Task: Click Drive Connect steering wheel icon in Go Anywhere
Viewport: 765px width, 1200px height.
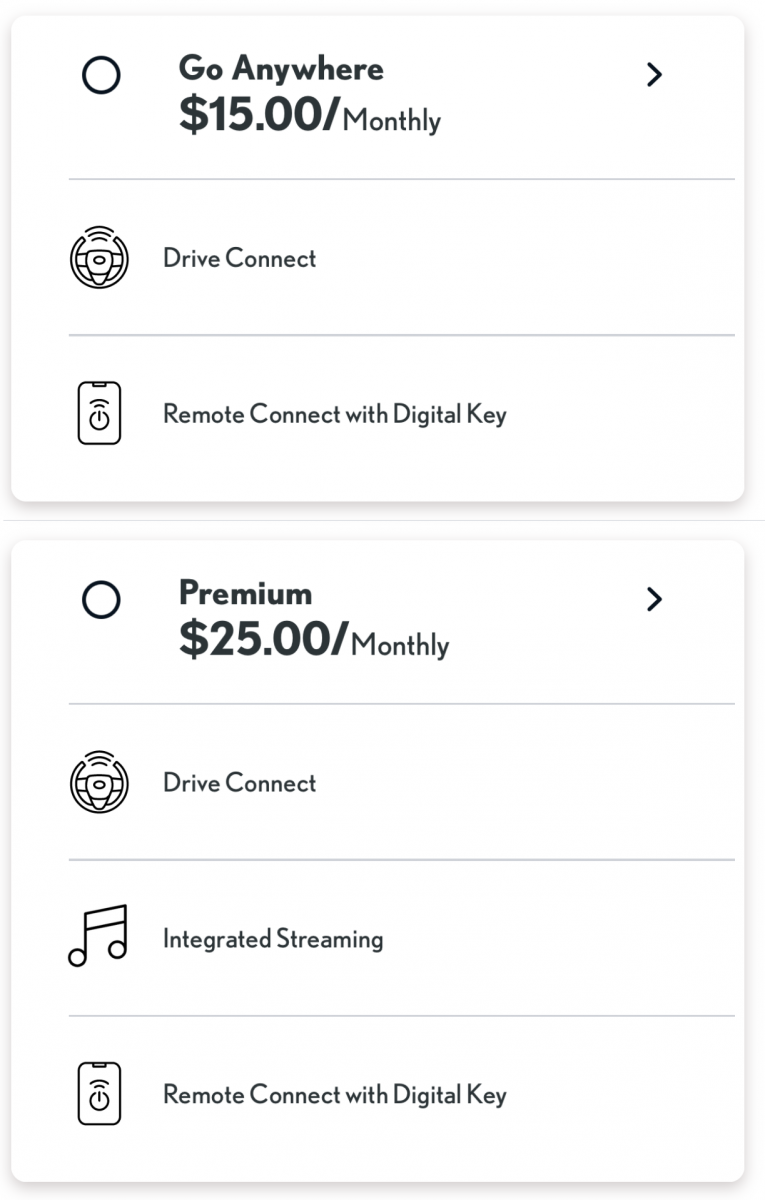Action: coord(99,259)
